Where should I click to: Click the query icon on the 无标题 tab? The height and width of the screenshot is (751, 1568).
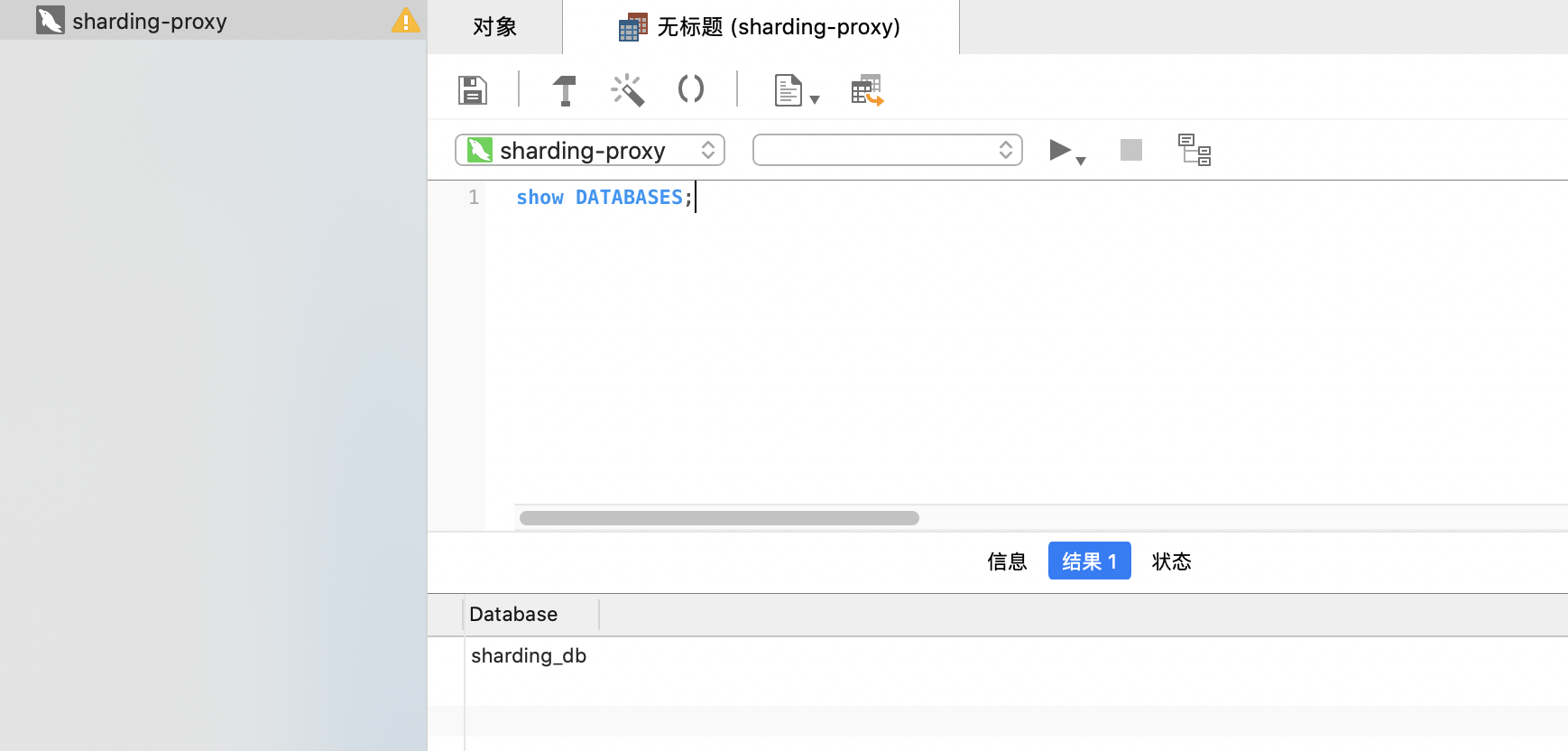633,27
